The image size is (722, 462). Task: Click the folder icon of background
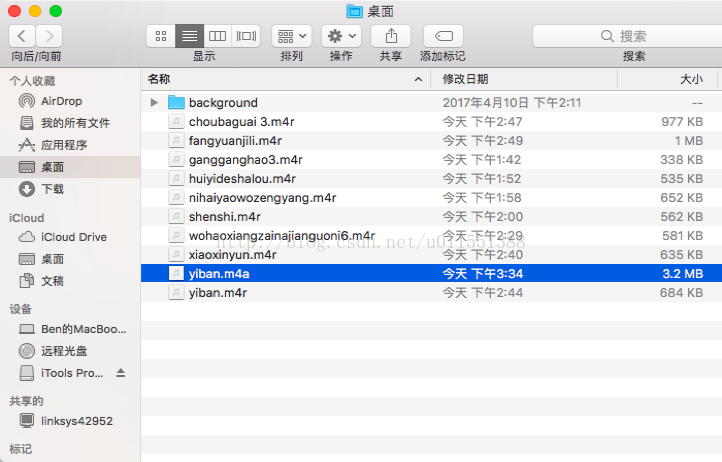click(x=176, y=102)
